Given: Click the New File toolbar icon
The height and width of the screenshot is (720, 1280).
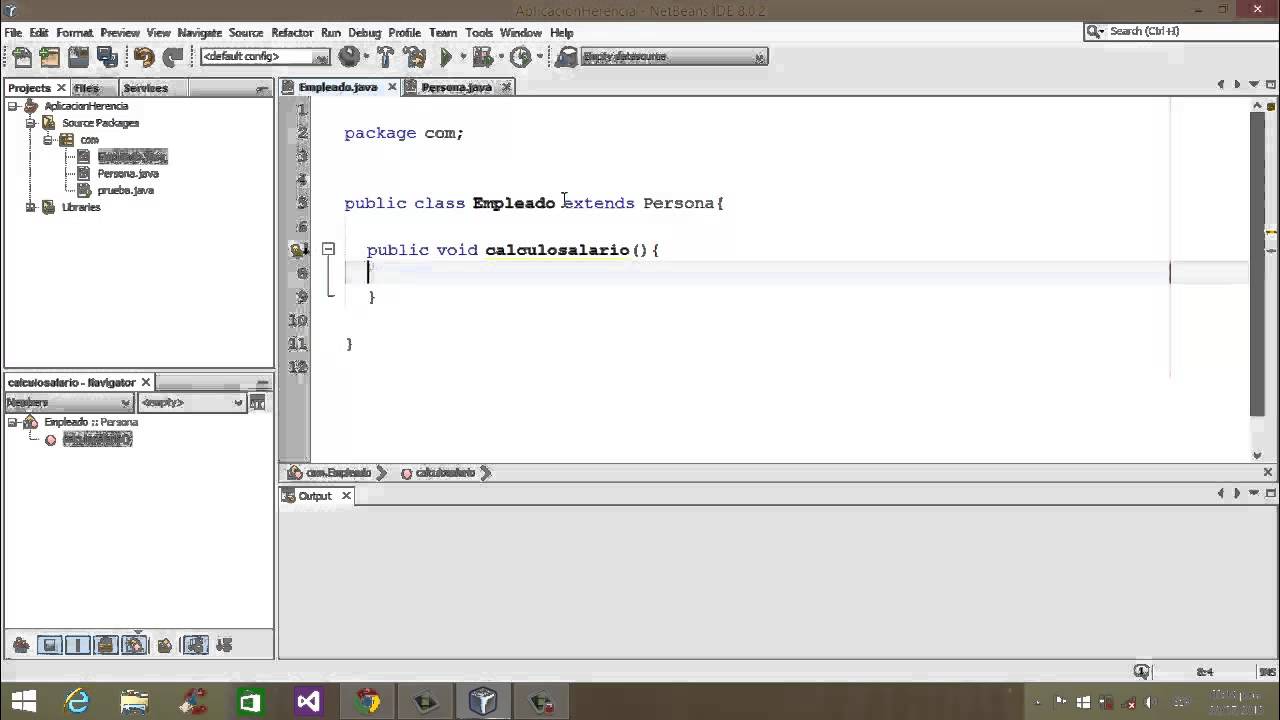Looking at the screenshot, I should click(21, 57).
